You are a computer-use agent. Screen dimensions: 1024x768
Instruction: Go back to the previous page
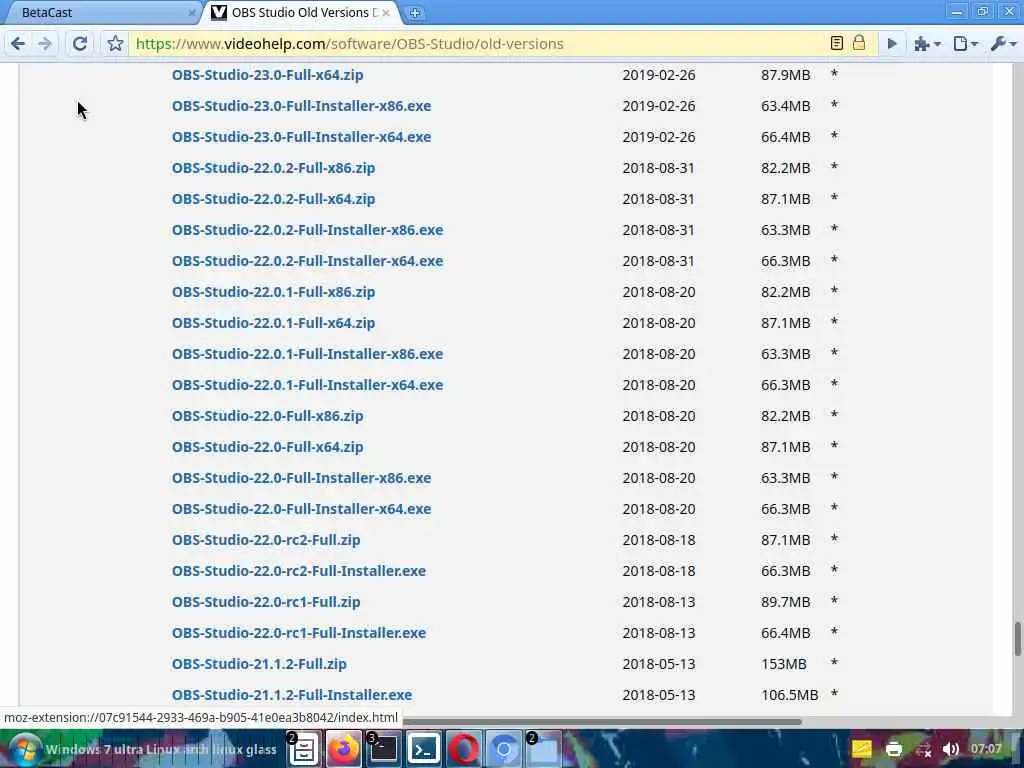coord(18,44)
